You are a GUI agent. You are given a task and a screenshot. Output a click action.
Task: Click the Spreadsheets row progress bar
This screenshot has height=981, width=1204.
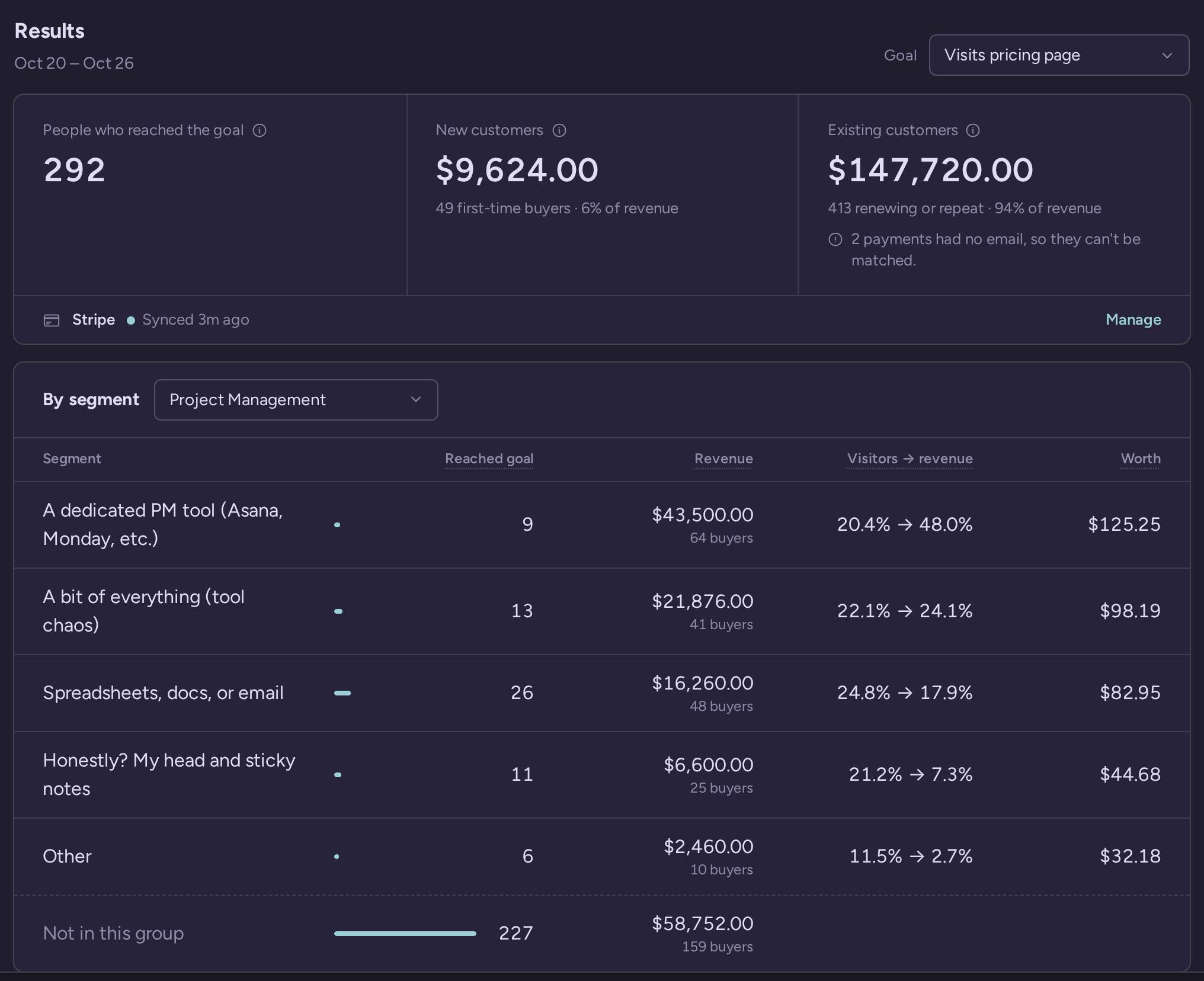coord(342,693)
